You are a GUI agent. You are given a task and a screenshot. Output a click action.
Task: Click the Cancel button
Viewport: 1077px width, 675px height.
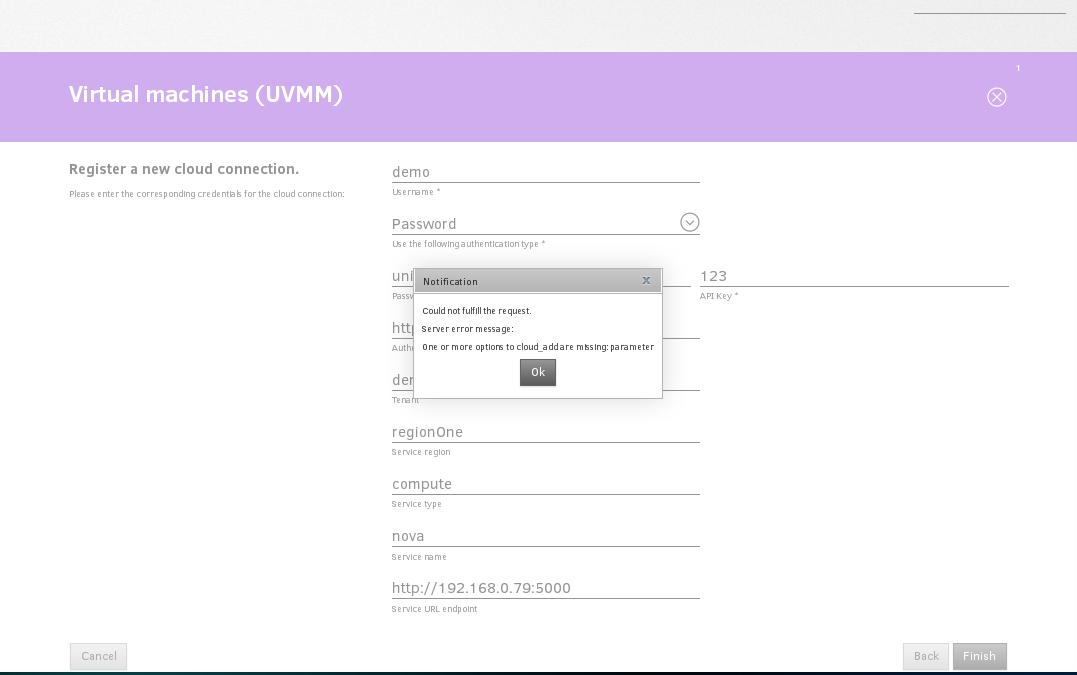click(98, 656)
